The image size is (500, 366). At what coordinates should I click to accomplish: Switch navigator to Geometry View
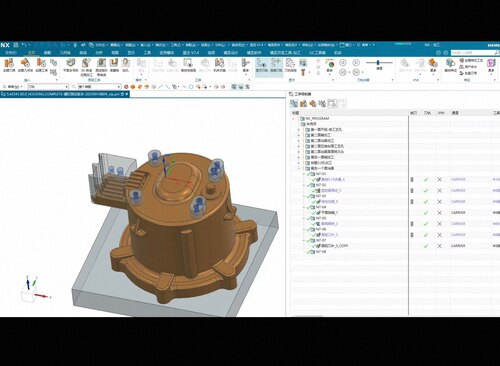click(313, 104)
